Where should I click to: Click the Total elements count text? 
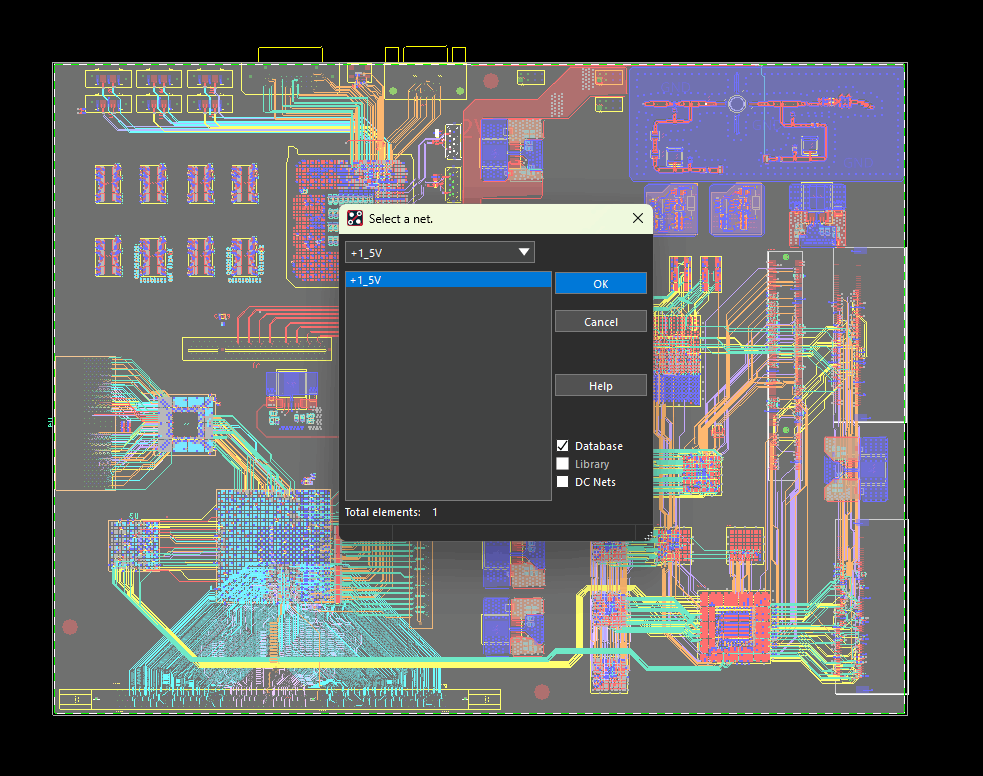click(x=391, y=512)
